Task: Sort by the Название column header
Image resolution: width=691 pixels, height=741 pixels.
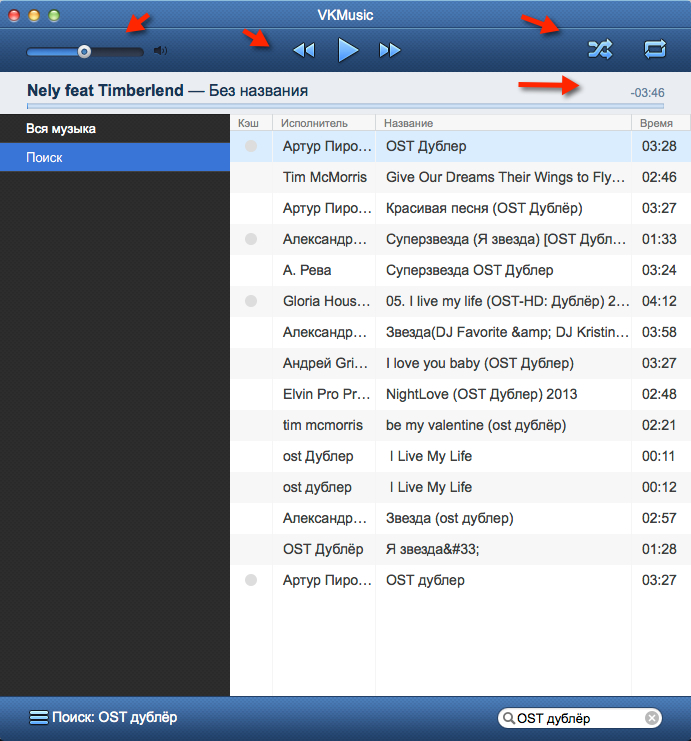Action: (409, 123)
